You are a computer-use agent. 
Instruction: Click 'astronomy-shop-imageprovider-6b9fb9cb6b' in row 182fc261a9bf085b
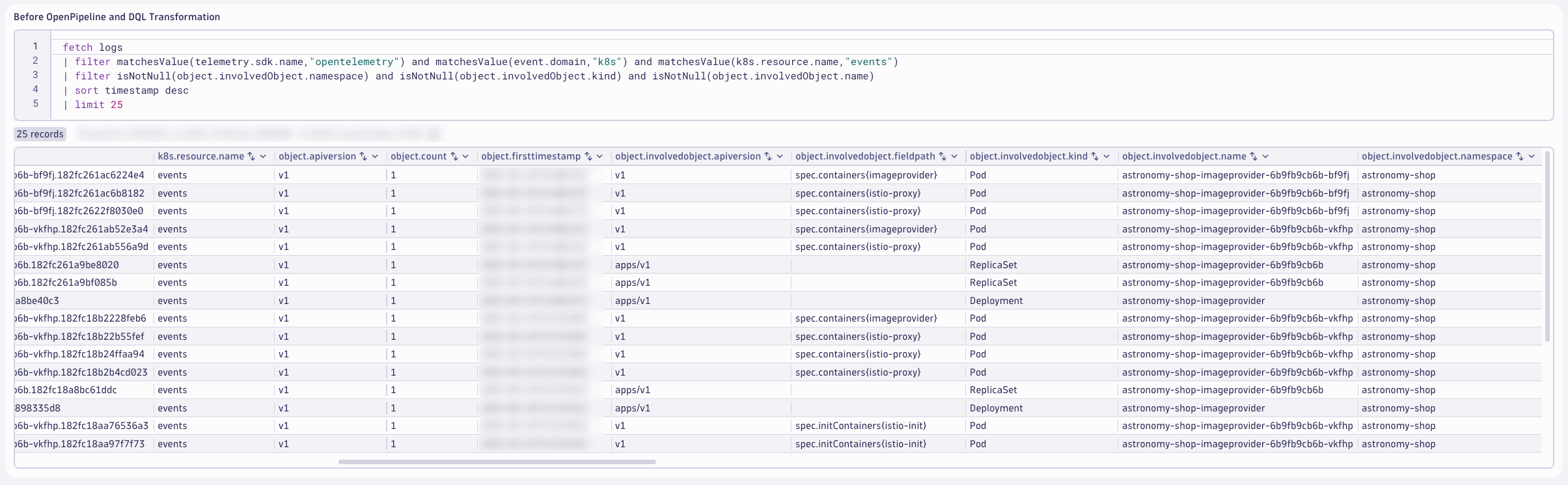1222,283
